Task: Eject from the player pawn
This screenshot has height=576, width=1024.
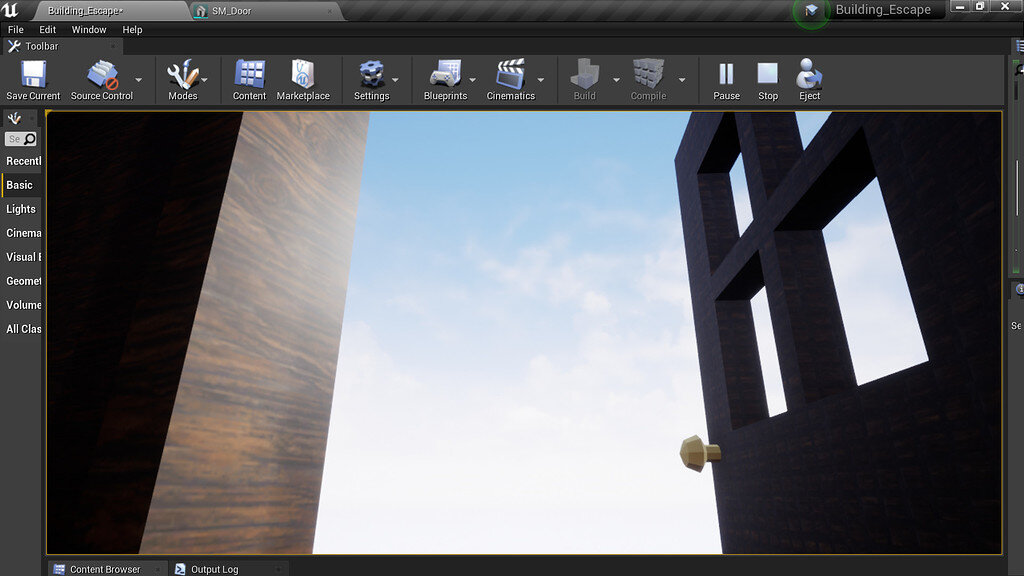Action: [809, 75]
